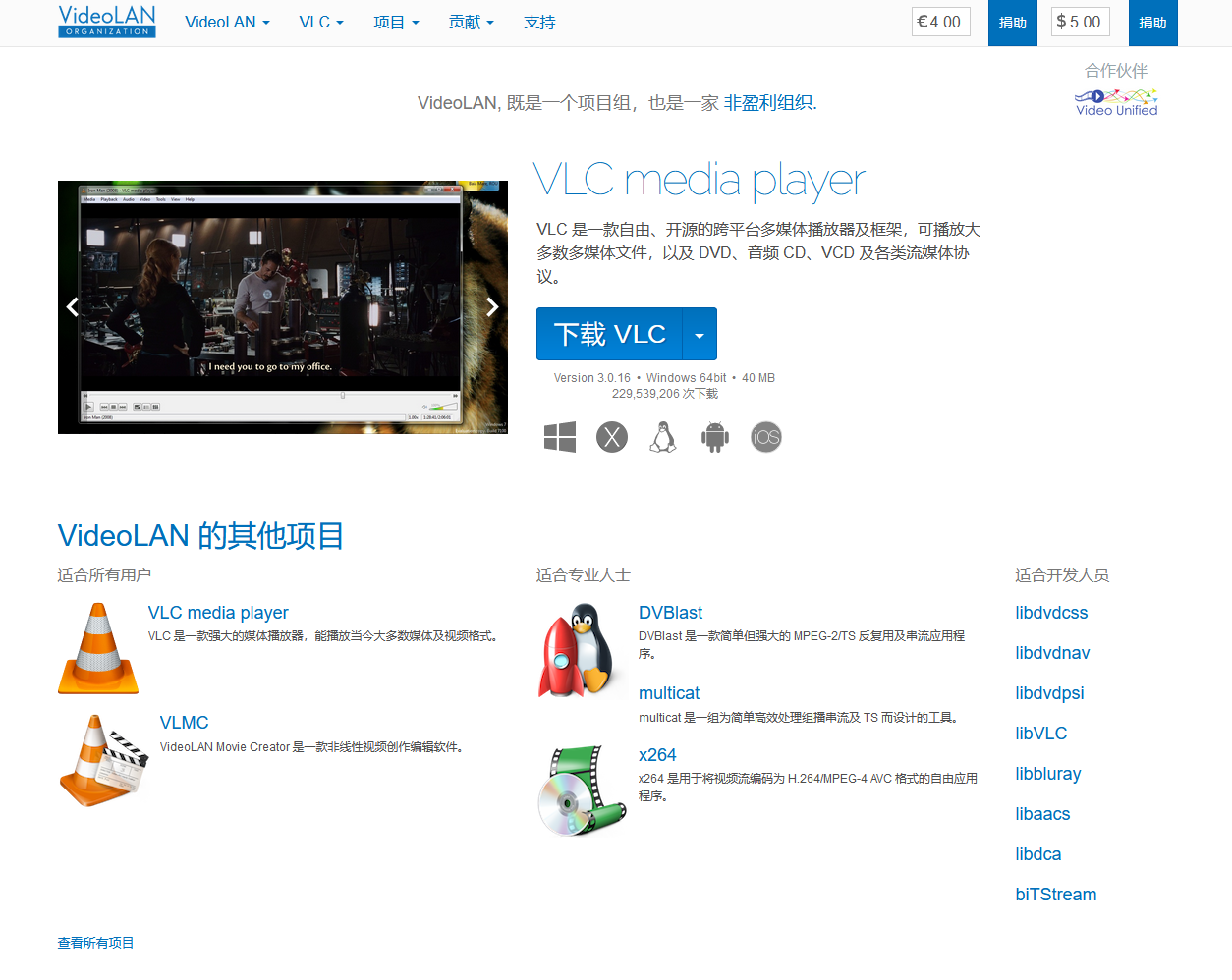
Task: Click the x264 film reel disc icon
Action: 582,790
